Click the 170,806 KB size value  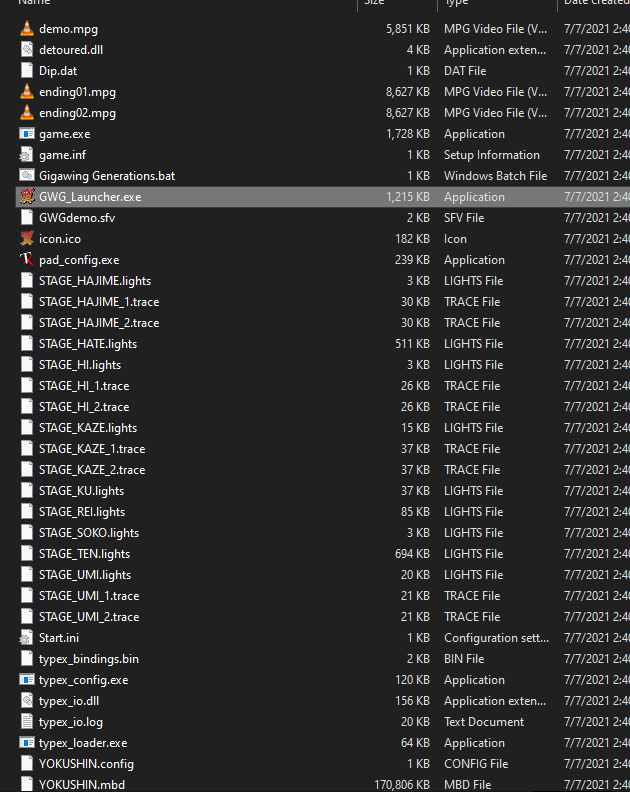402,784
